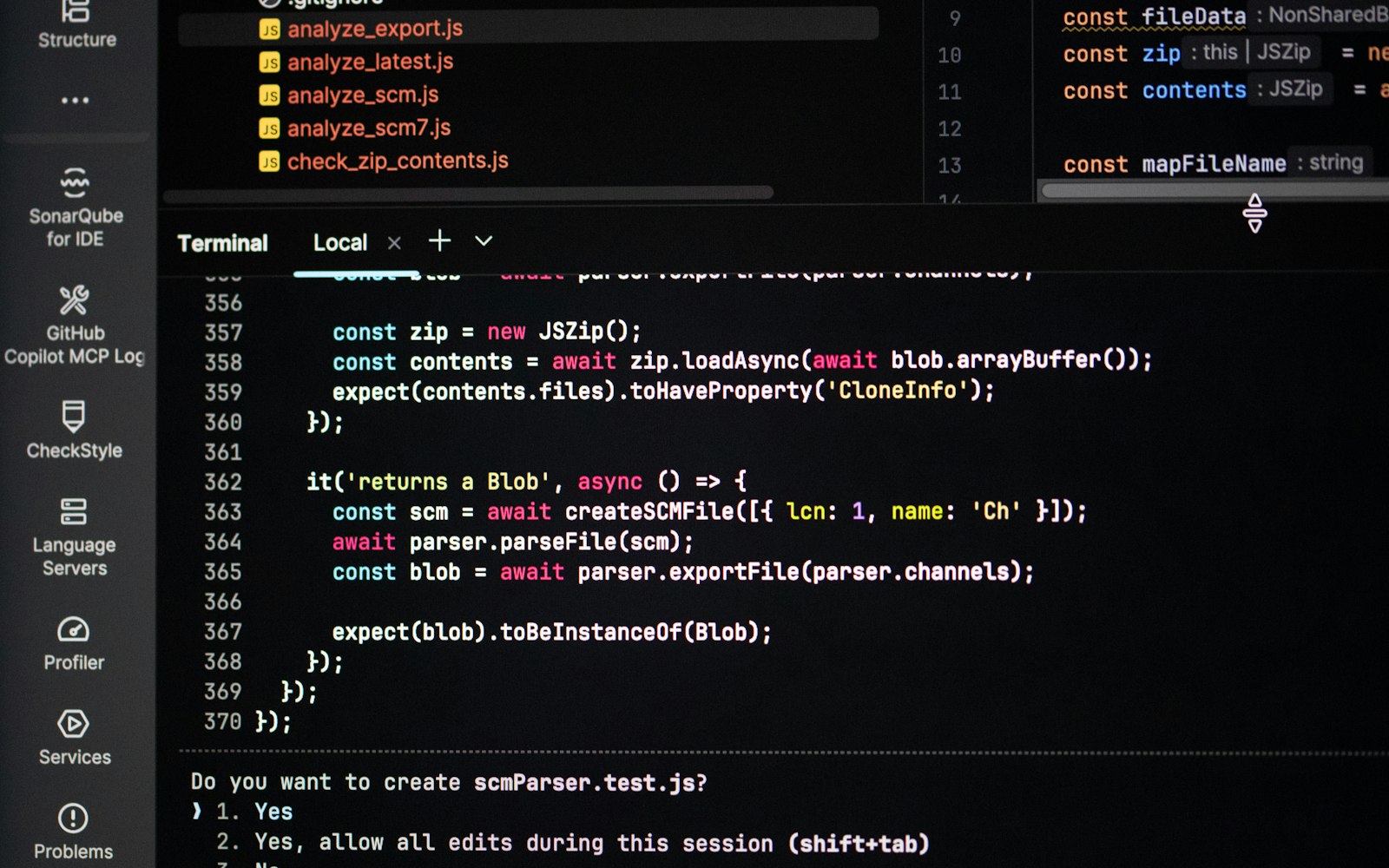This screenshot has height=868, width=1389.
Task: Switch to the Local terminal tab
Action: (x=340, y=243)
